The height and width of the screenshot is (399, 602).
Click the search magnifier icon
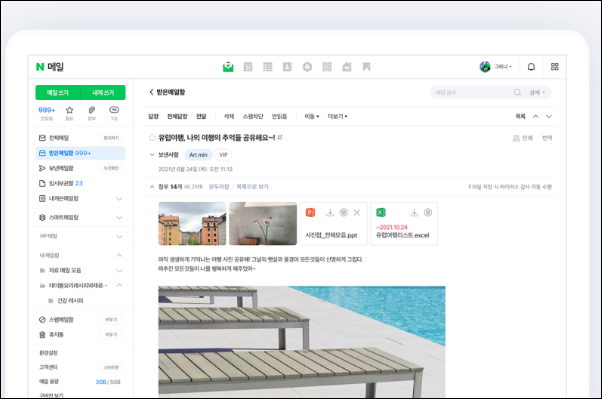[x=517, y=93]
